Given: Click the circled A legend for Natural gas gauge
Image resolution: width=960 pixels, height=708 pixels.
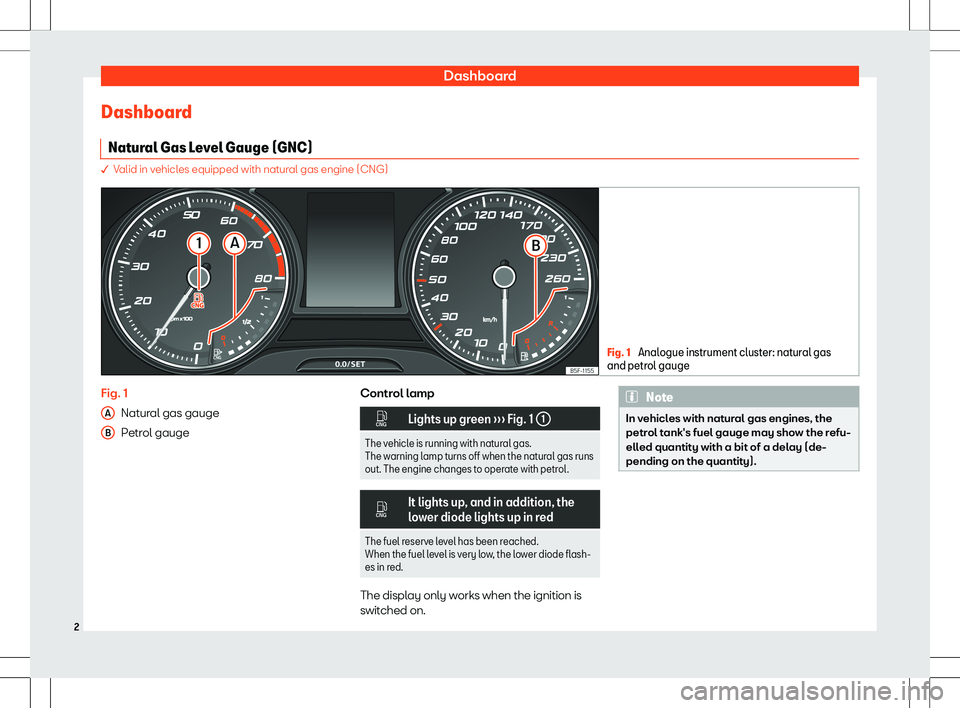Looking at the screenshot, I should [106, 413].
